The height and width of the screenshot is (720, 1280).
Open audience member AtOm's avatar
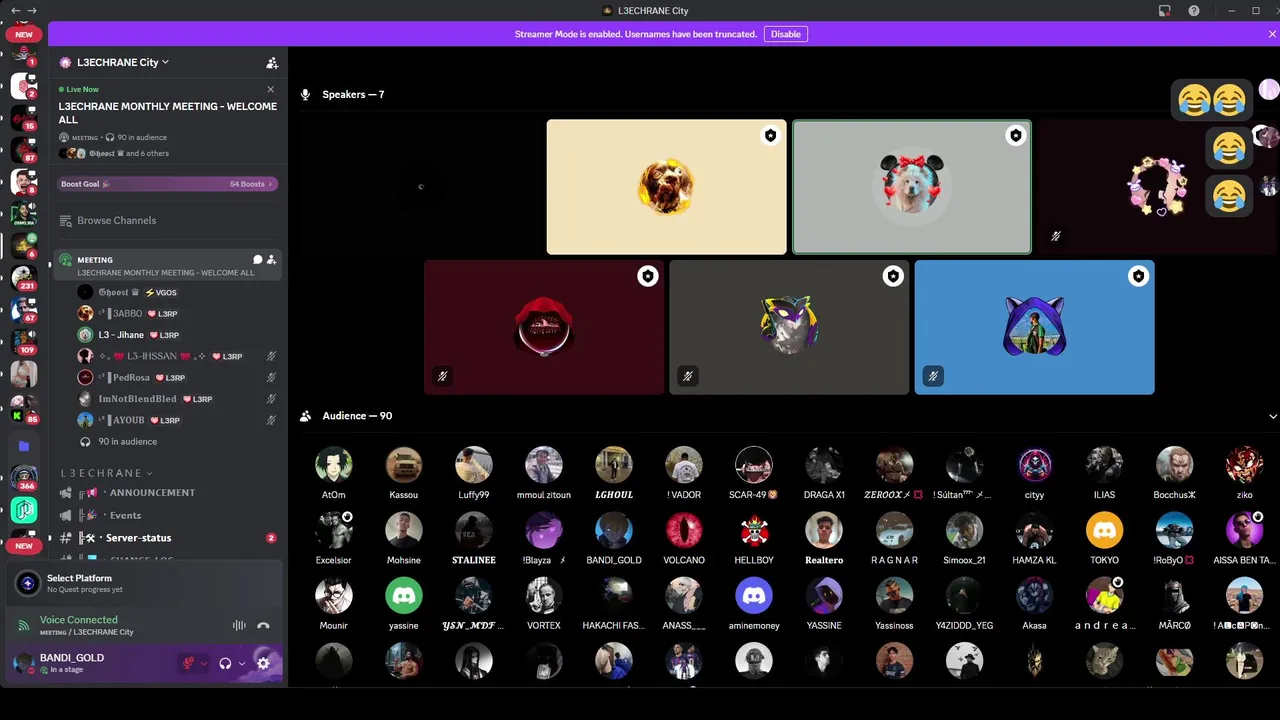pos(334,465)
